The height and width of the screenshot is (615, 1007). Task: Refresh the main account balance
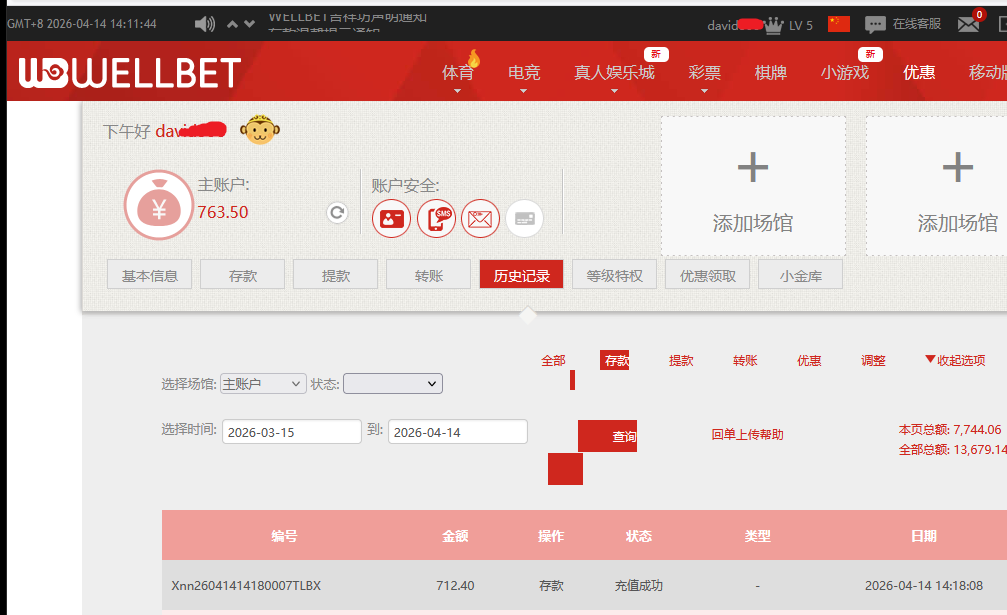337,213
